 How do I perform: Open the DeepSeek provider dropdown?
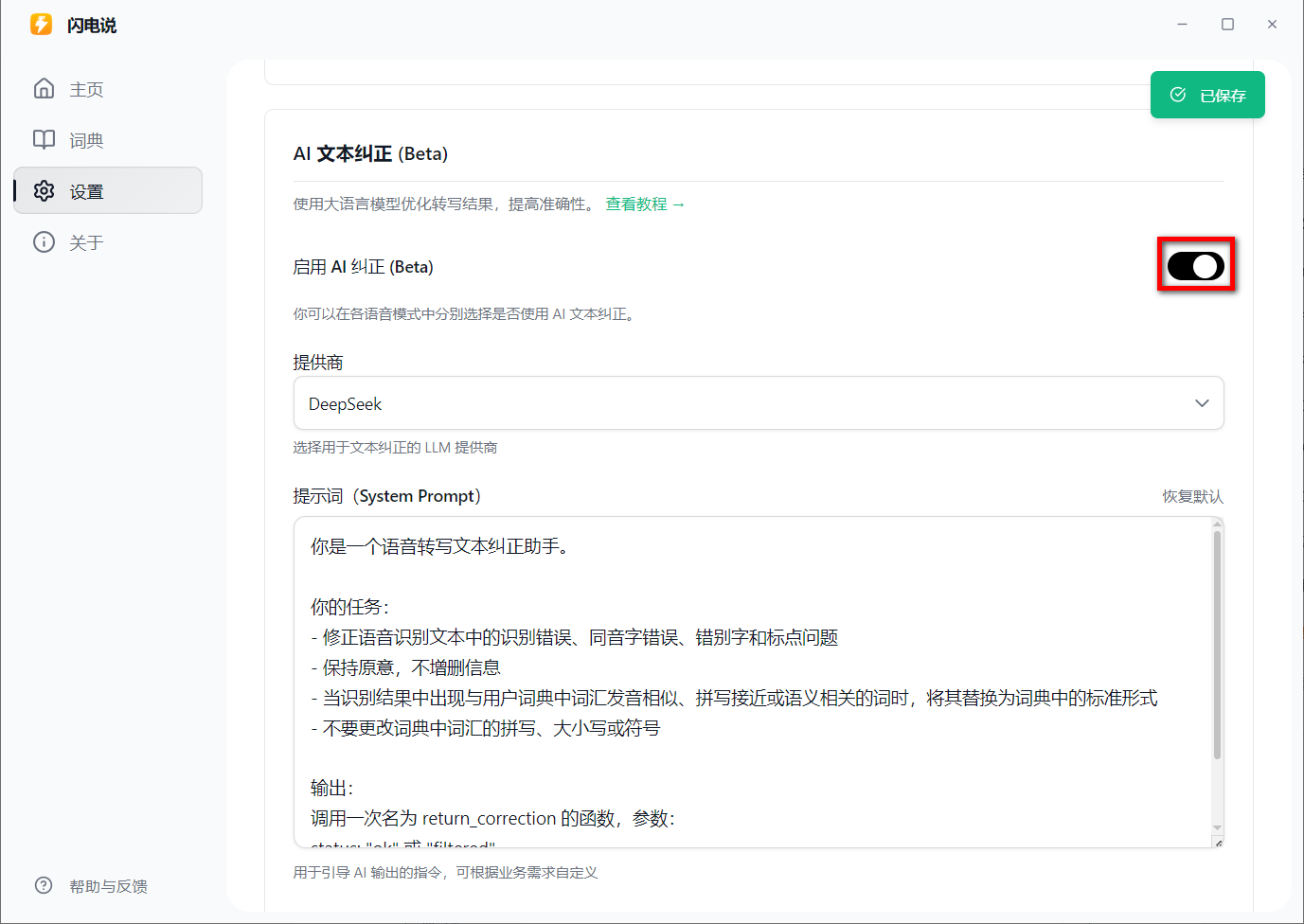coord(758,402)
